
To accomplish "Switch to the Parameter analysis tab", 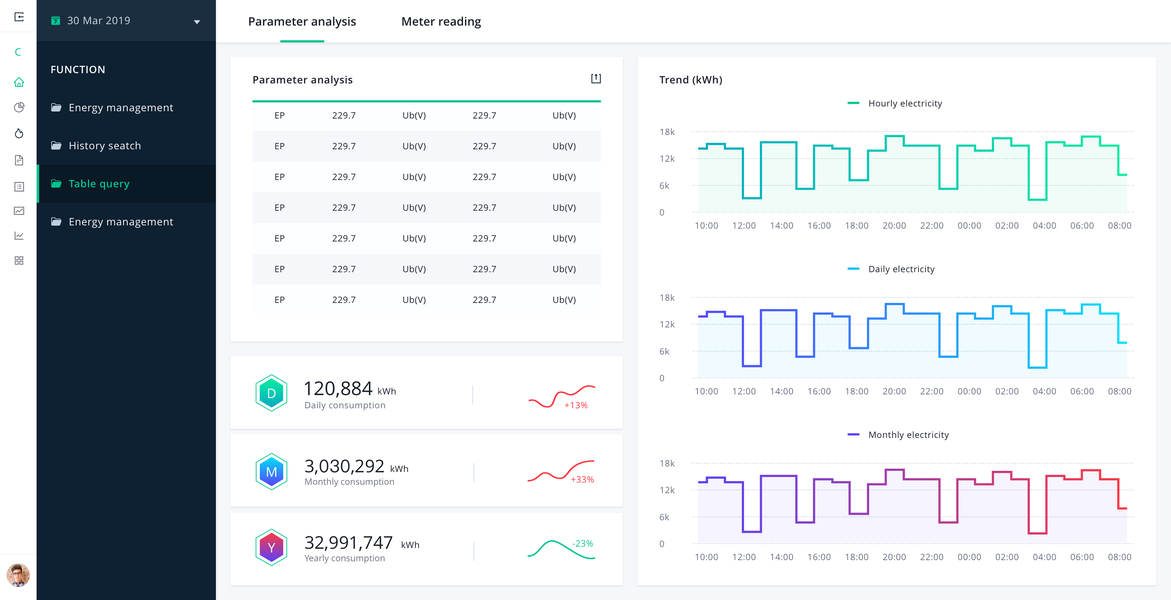I will tap(302, 22).
